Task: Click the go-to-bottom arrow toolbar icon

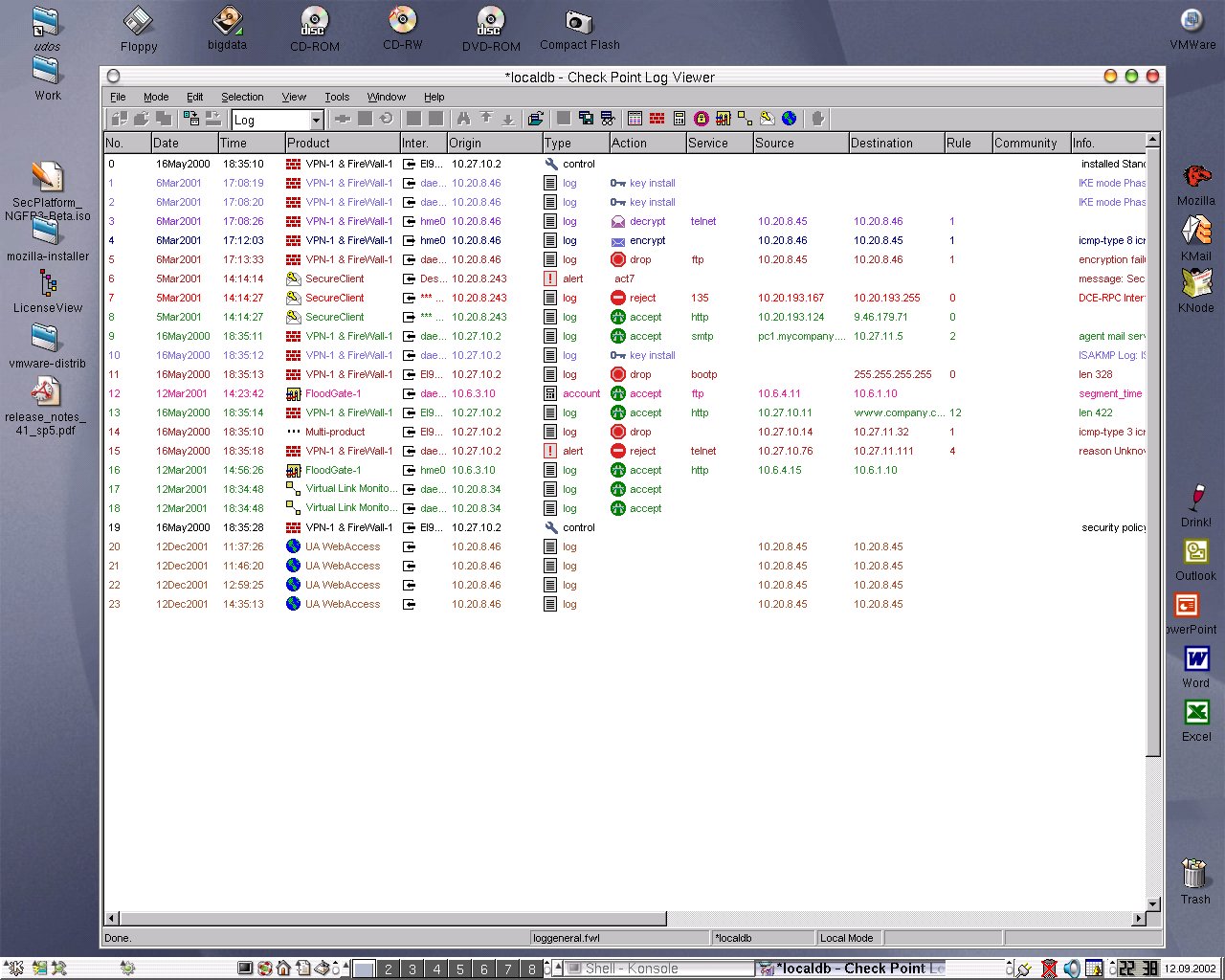Action: click(x=508, y=119)
